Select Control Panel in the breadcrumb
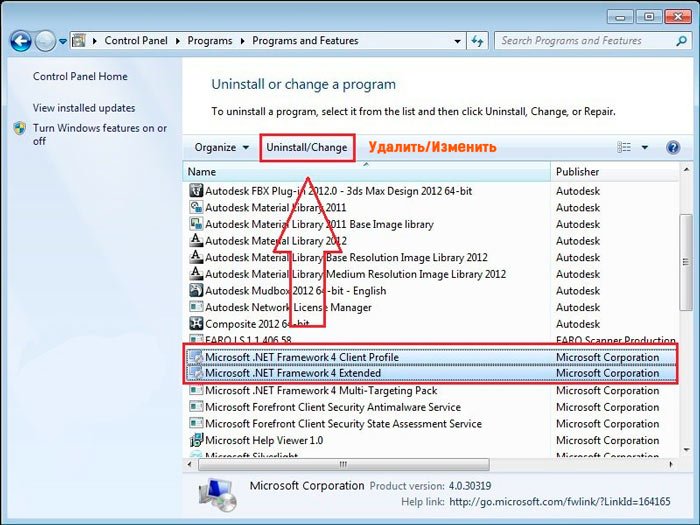700x525 pixels. [x=136, y=41]
